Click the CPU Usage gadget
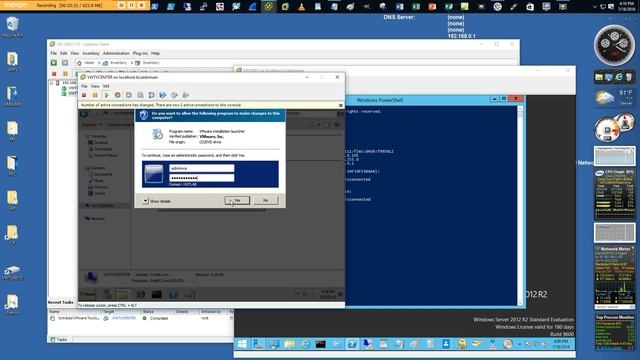640x360 pixels. 614,194
